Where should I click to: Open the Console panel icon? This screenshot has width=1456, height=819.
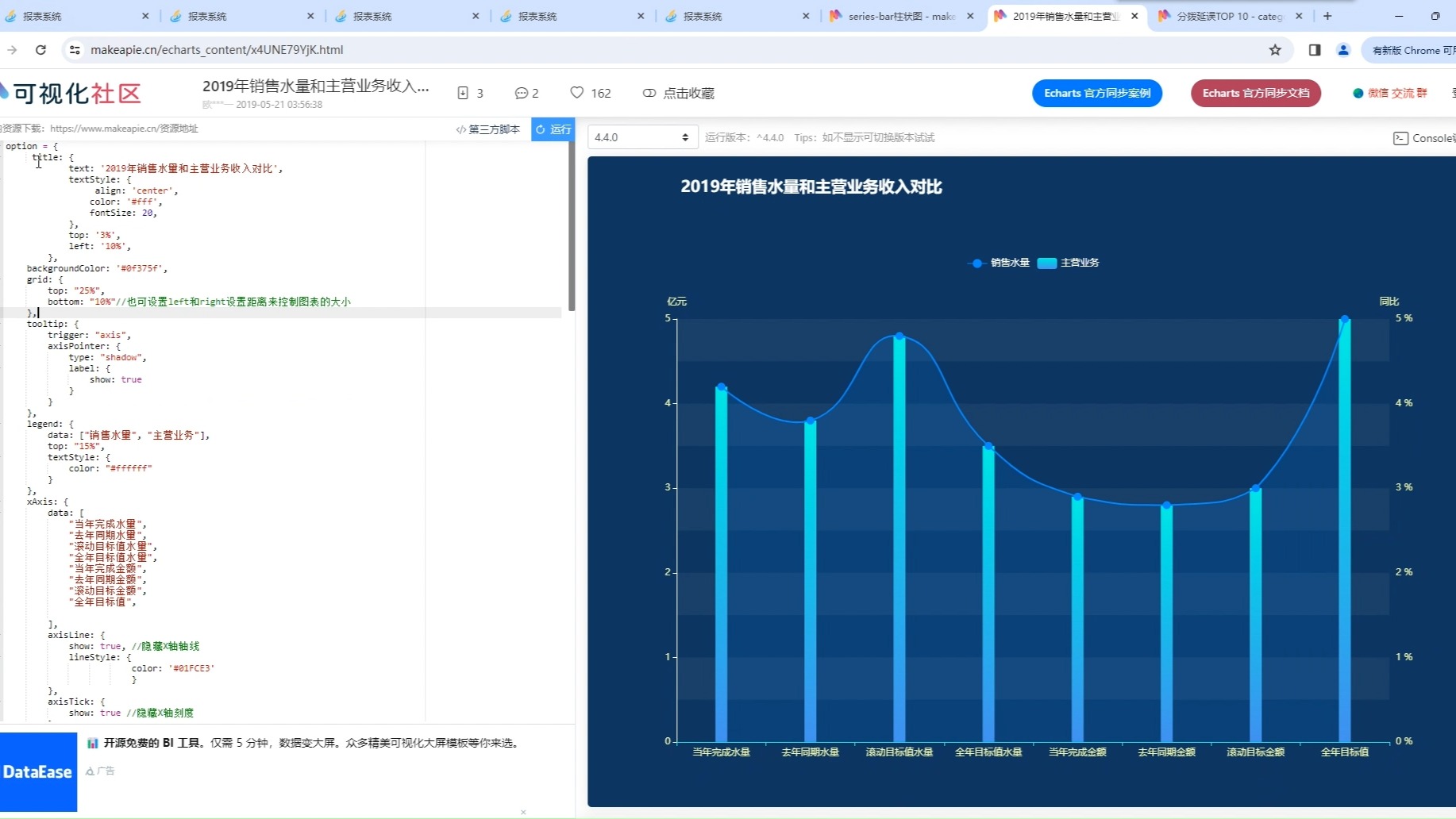coord(1400,138)
